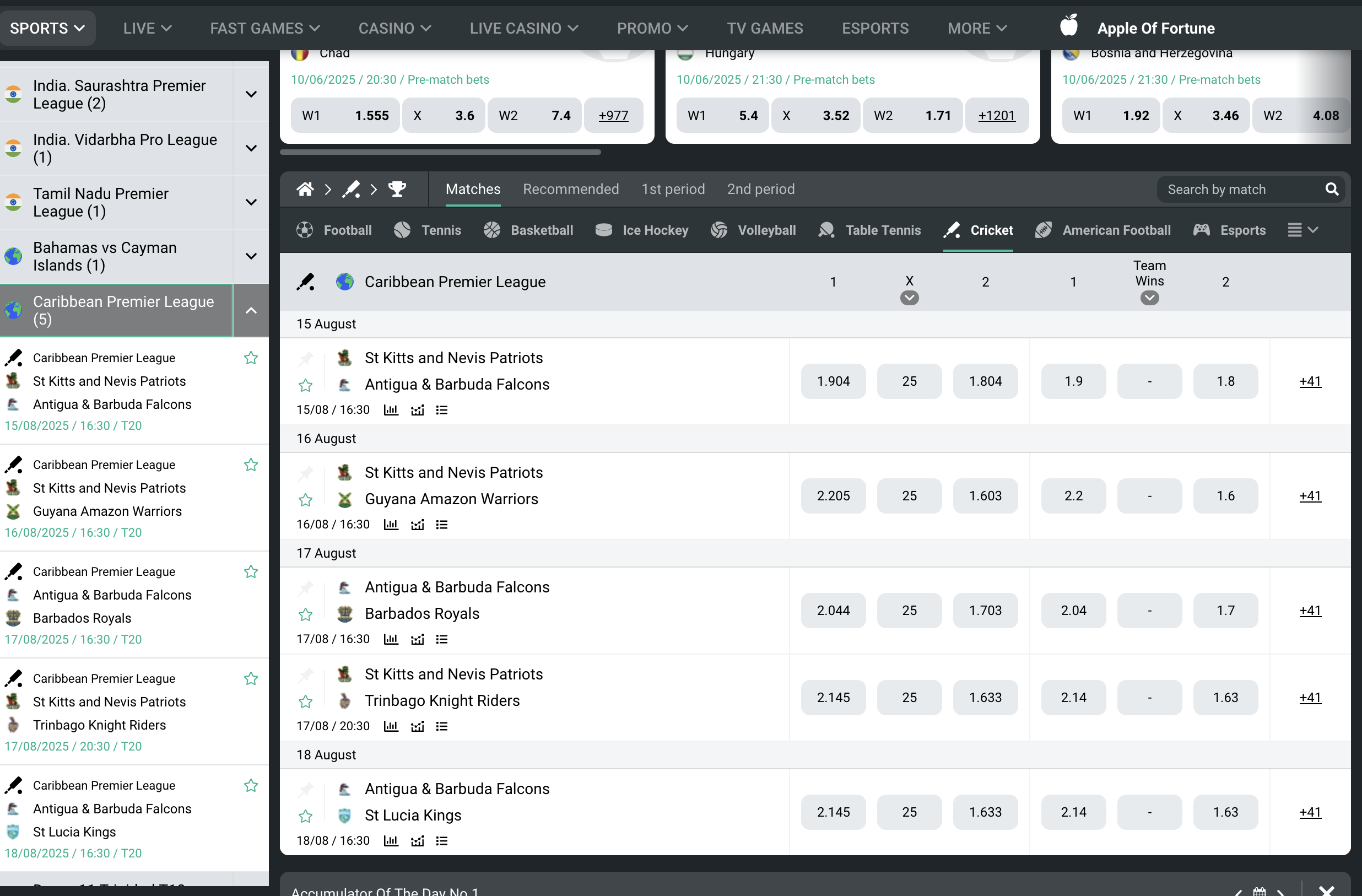
Task: Open +977 markets for Chad match
Action: coord(613,116)
